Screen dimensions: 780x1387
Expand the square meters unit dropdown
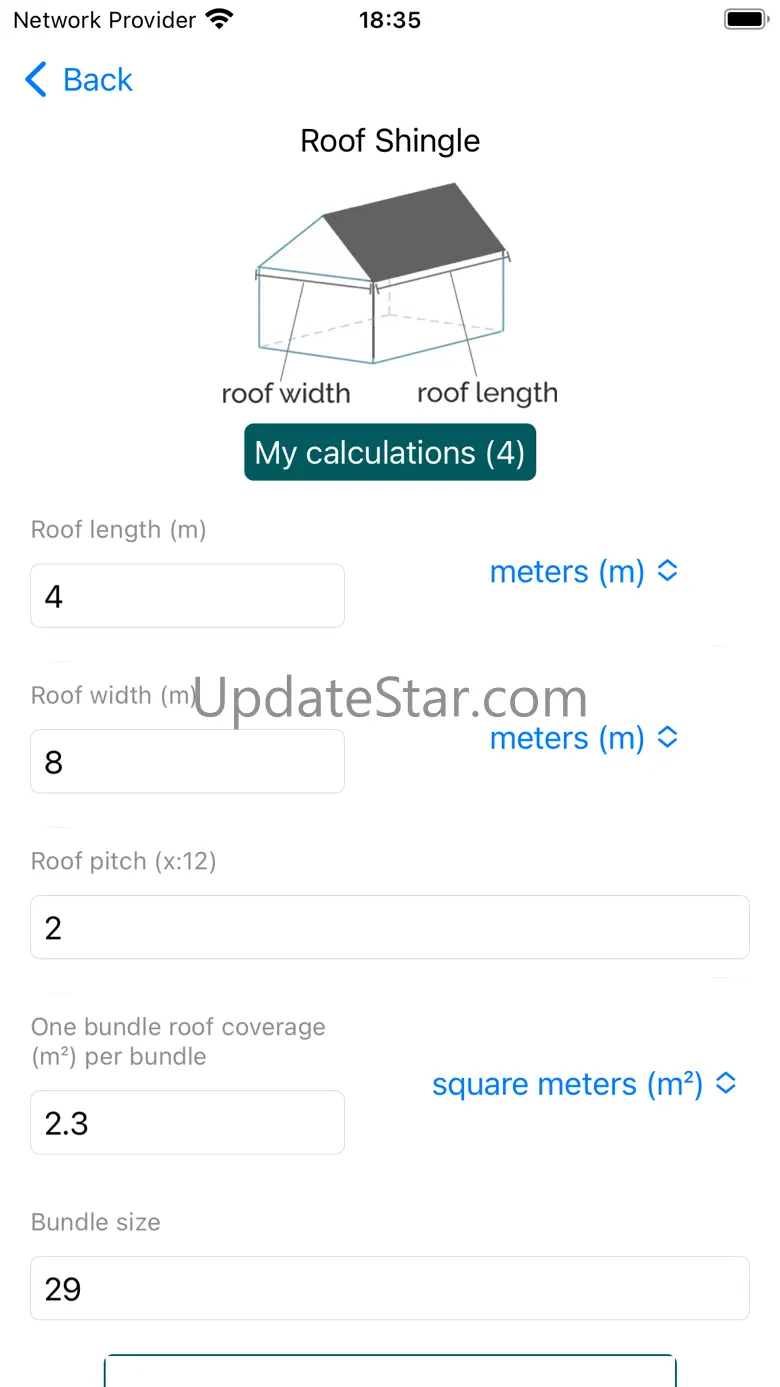pos(584,1085)
